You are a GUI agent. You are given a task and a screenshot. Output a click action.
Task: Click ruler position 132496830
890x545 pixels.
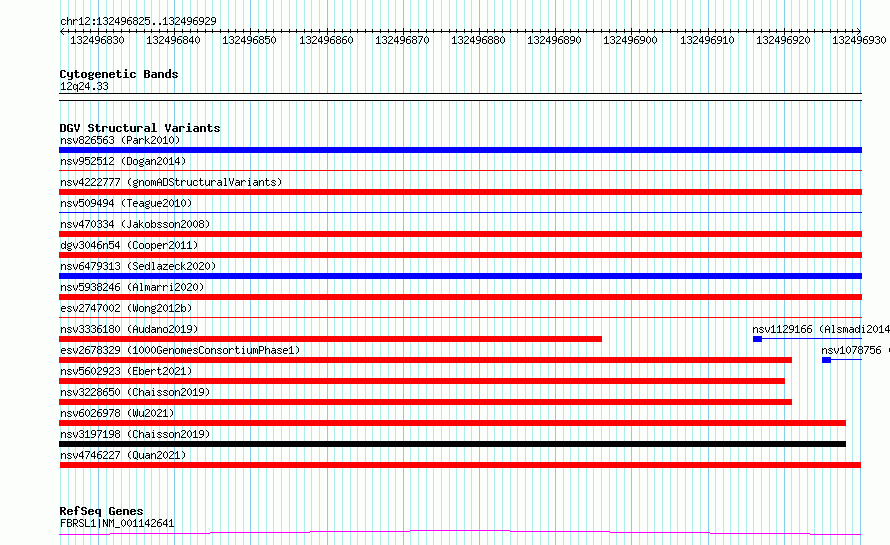point(97,40)
